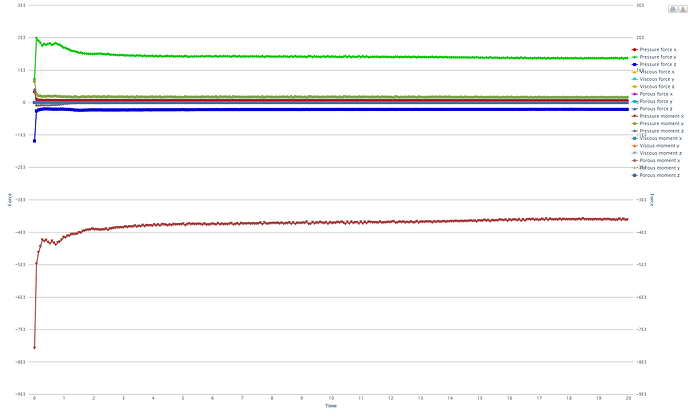Toggle Viscous moment y legend entry

656,146
